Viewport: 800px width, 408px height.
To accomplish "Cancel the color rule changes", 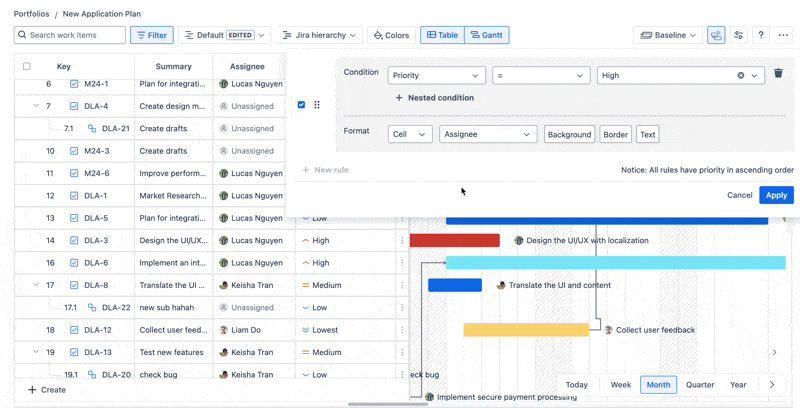I will pos(739,195).
